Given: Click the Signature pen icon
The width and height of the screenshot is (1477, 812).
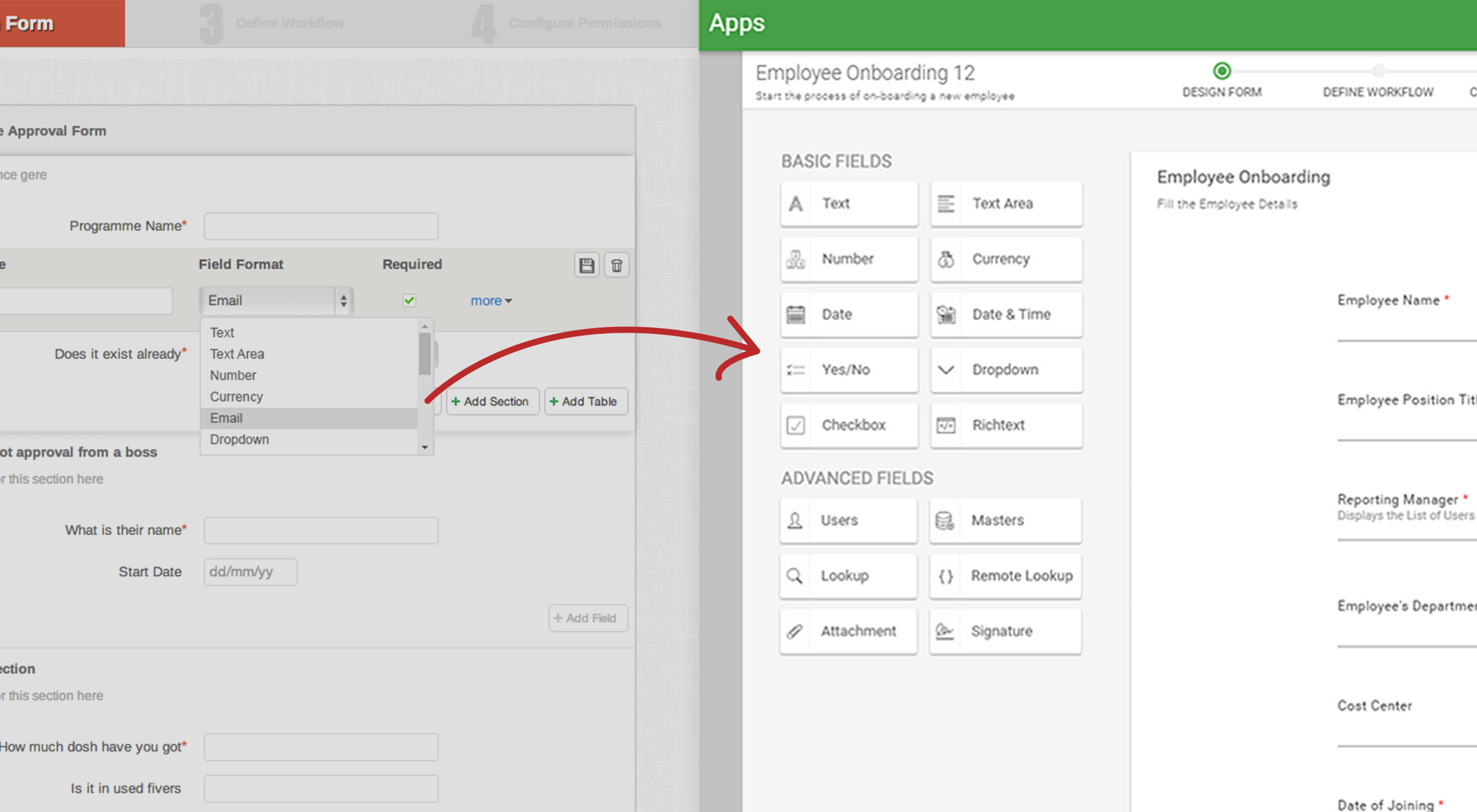Looking at the screenshot, I should (944, 631).
